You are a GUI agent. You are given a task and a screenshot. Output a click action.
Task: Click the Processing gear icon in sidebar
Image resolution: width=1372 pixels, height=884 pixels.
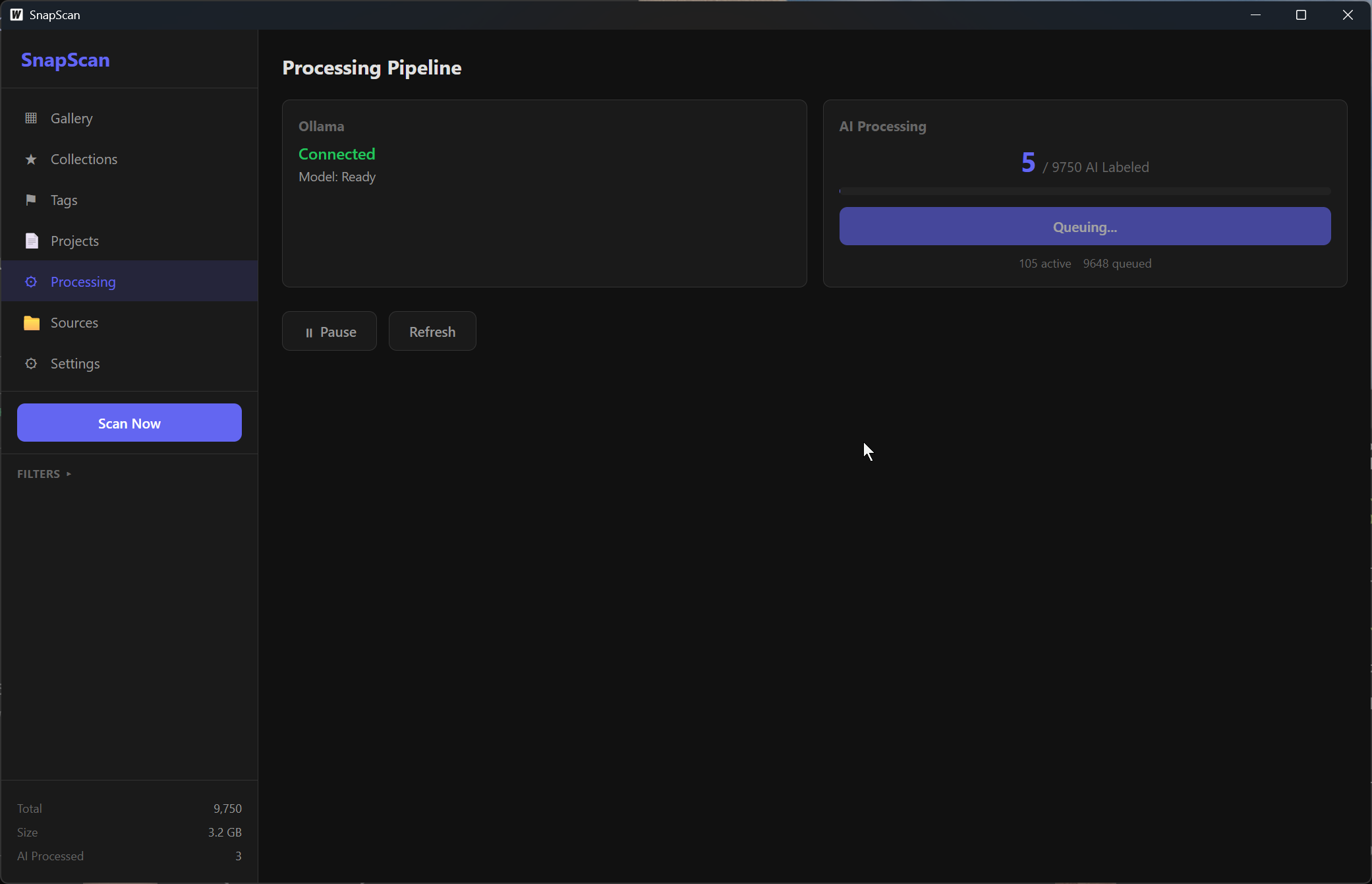pos(31,282)
